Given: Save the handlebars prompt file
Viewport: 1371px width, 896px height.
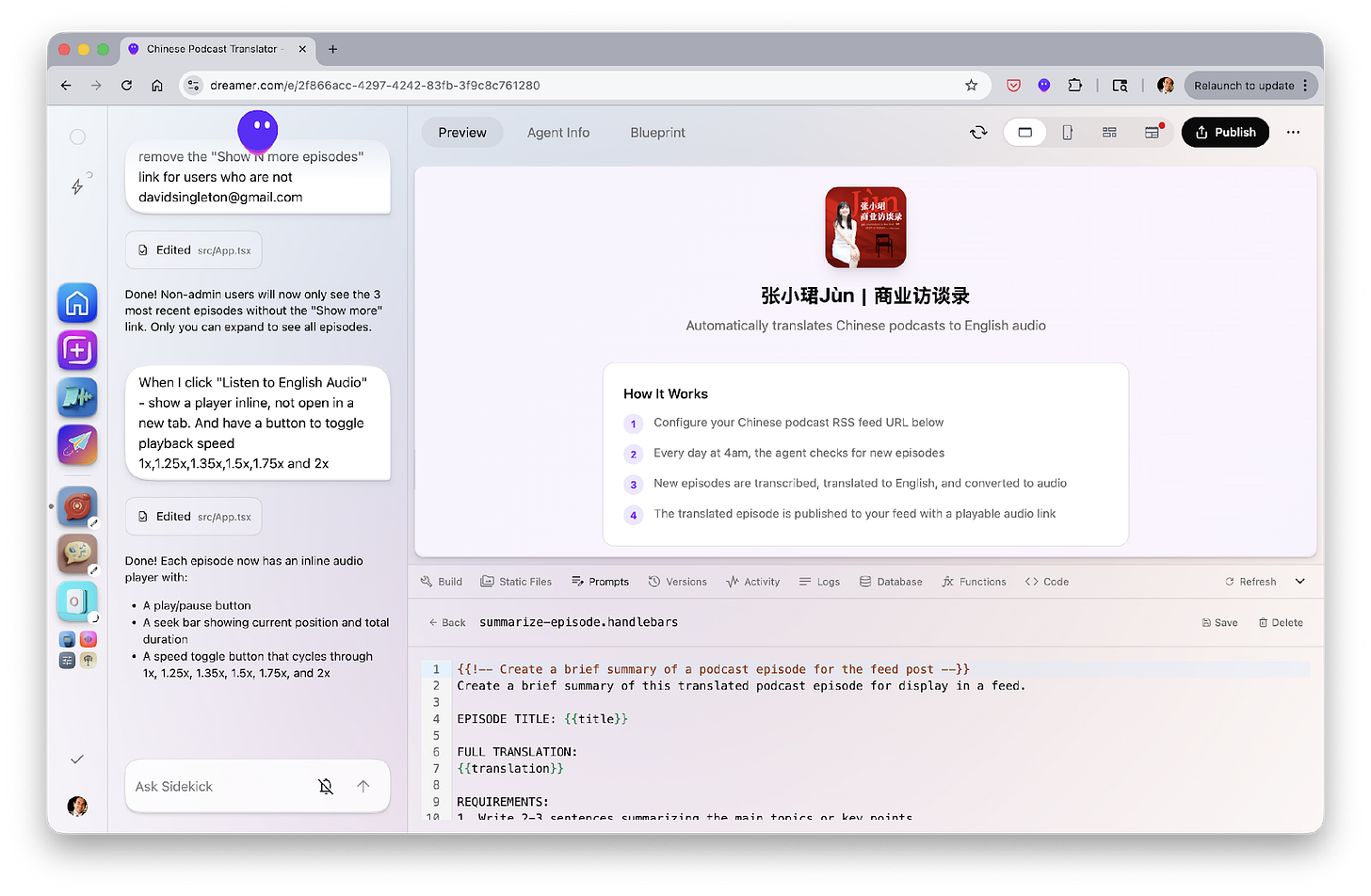Looking at the screenshot, I should tap(1219, 623).
